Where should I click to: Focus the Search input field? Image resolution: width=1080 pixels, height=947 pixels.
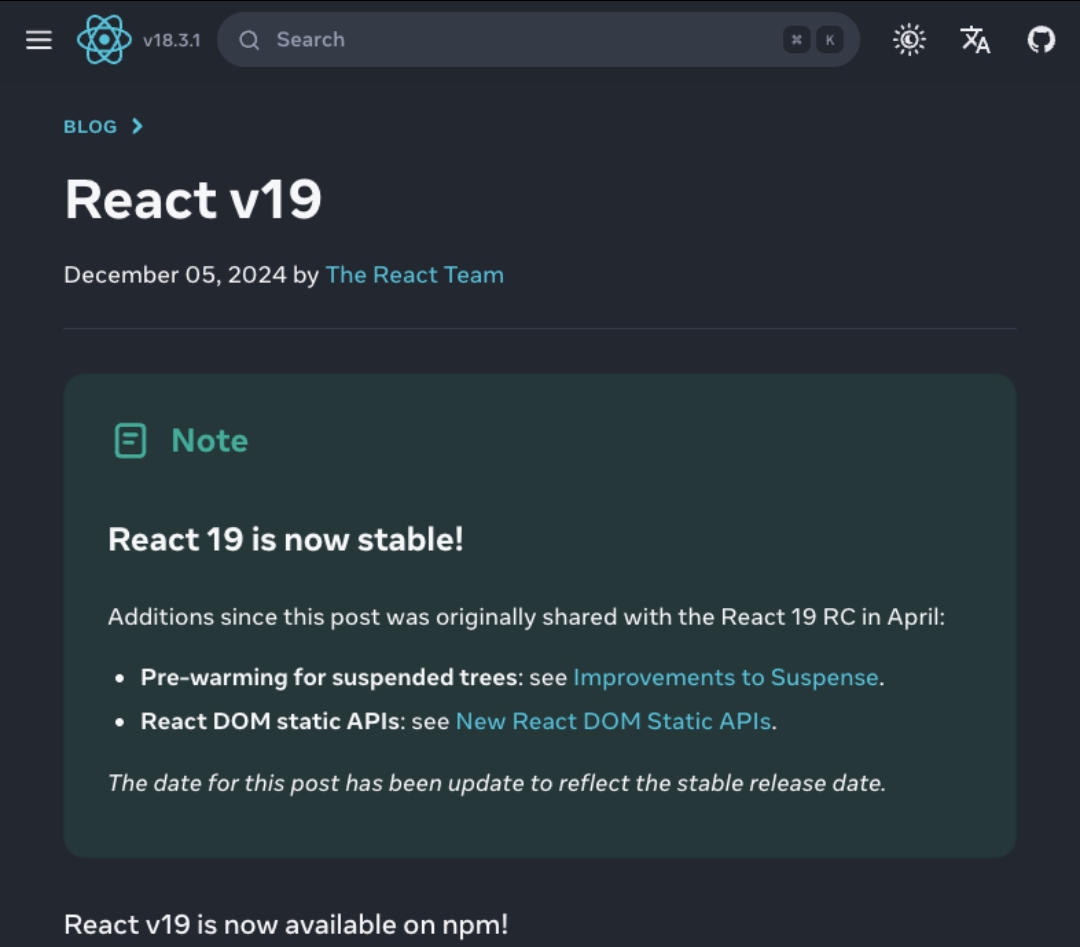[538, 40]
